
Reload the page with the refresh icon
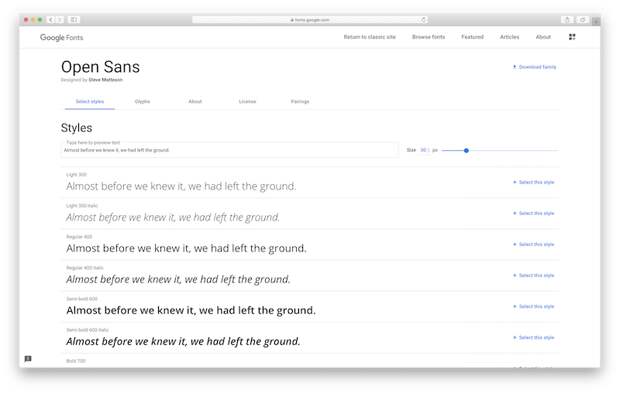tap(423, 20)
